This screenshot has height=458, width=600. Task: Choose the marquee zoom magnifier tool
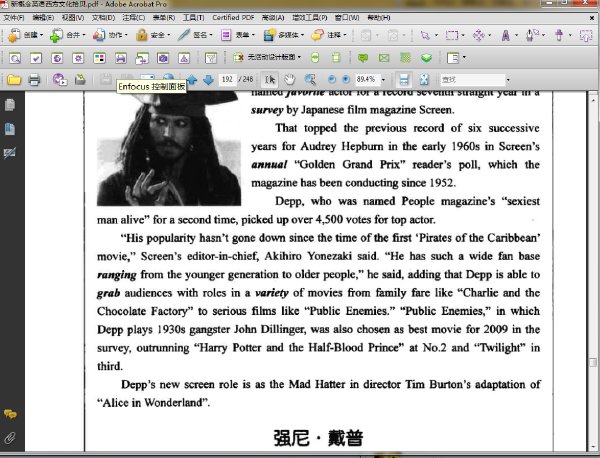(310, 80)
